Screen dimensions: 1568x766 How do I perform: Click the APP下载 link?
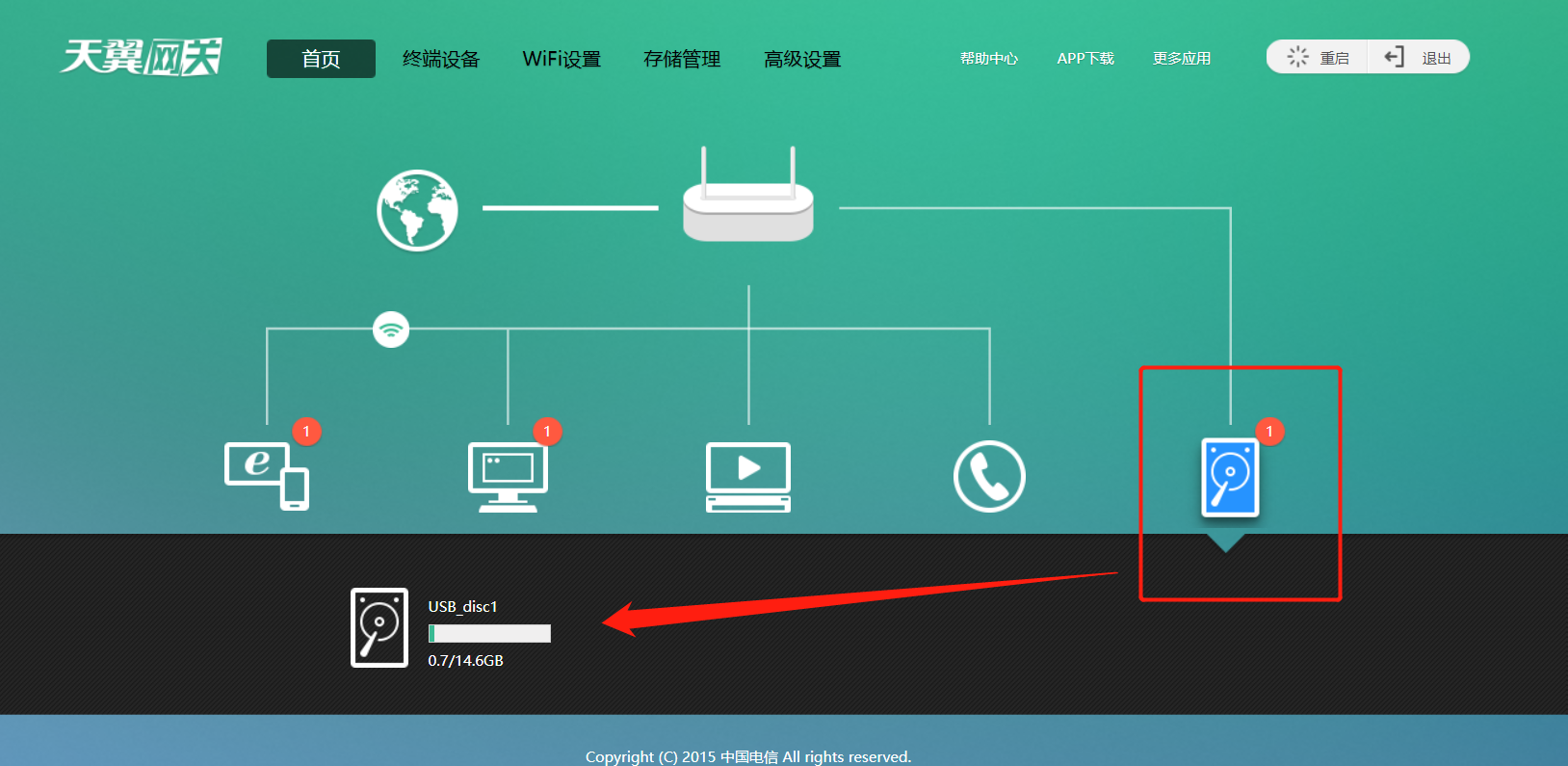(x=1085, y=59)
